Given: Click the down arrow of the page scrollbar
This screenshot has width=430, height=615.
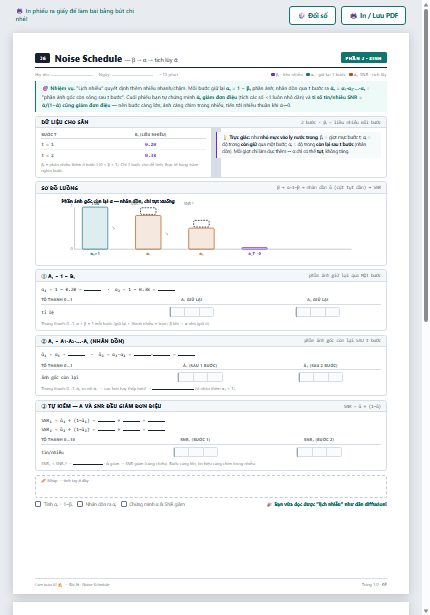Looking at the screenshot, I should pos(426,611).
